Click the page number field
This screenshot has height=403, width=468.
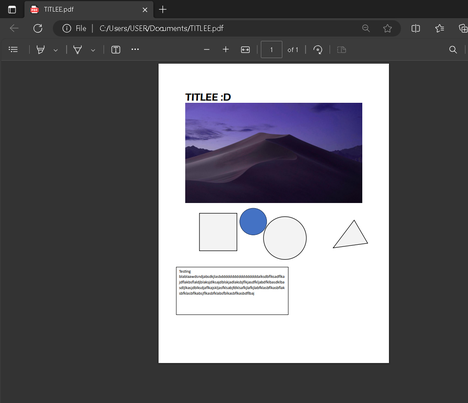[x=271, y=50]
